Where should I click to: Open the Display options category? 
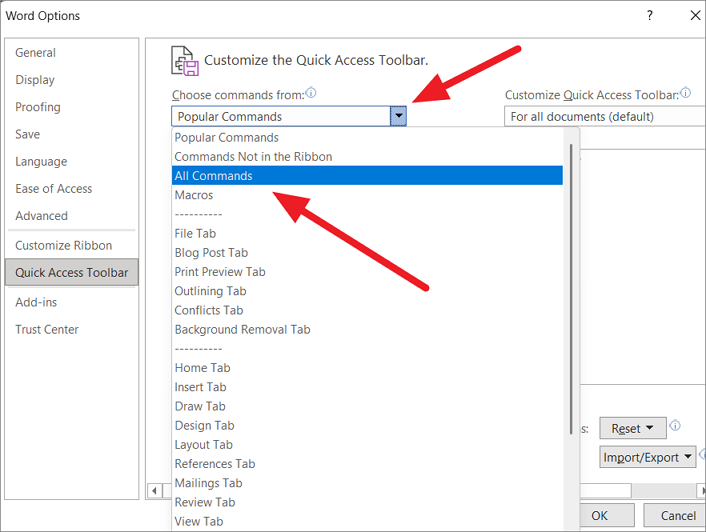click(x=72, y=80)
